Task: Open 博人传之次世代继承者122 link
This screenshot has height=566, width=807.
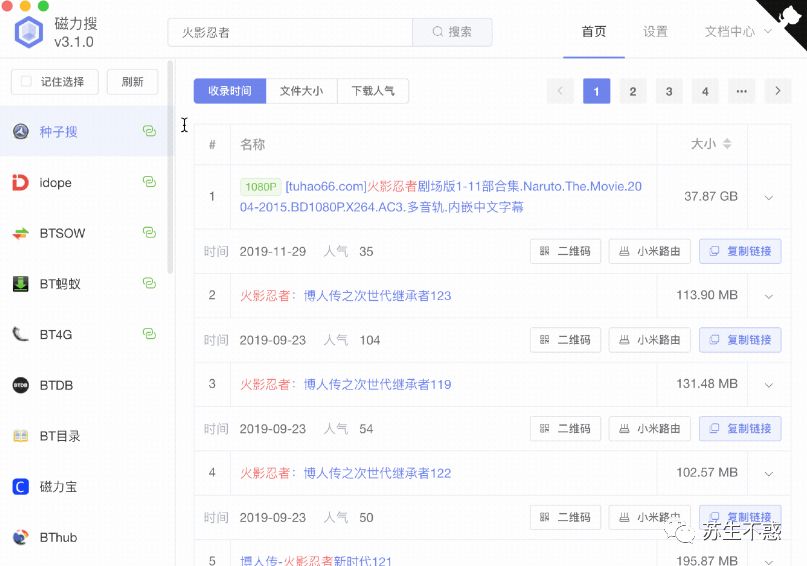Action: point(345,473)
